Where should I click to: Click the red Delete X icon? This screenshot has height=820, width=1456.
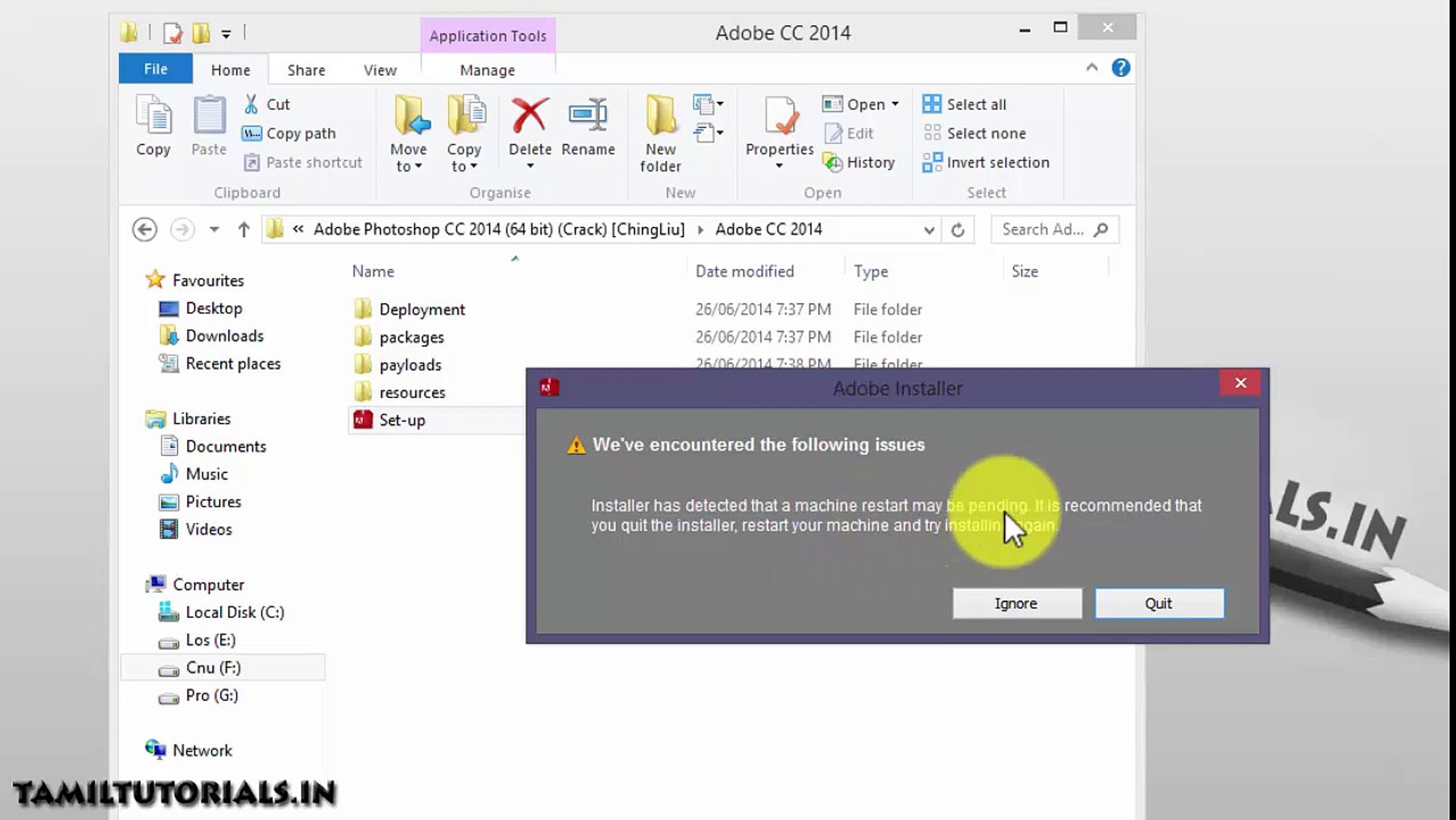529,116
